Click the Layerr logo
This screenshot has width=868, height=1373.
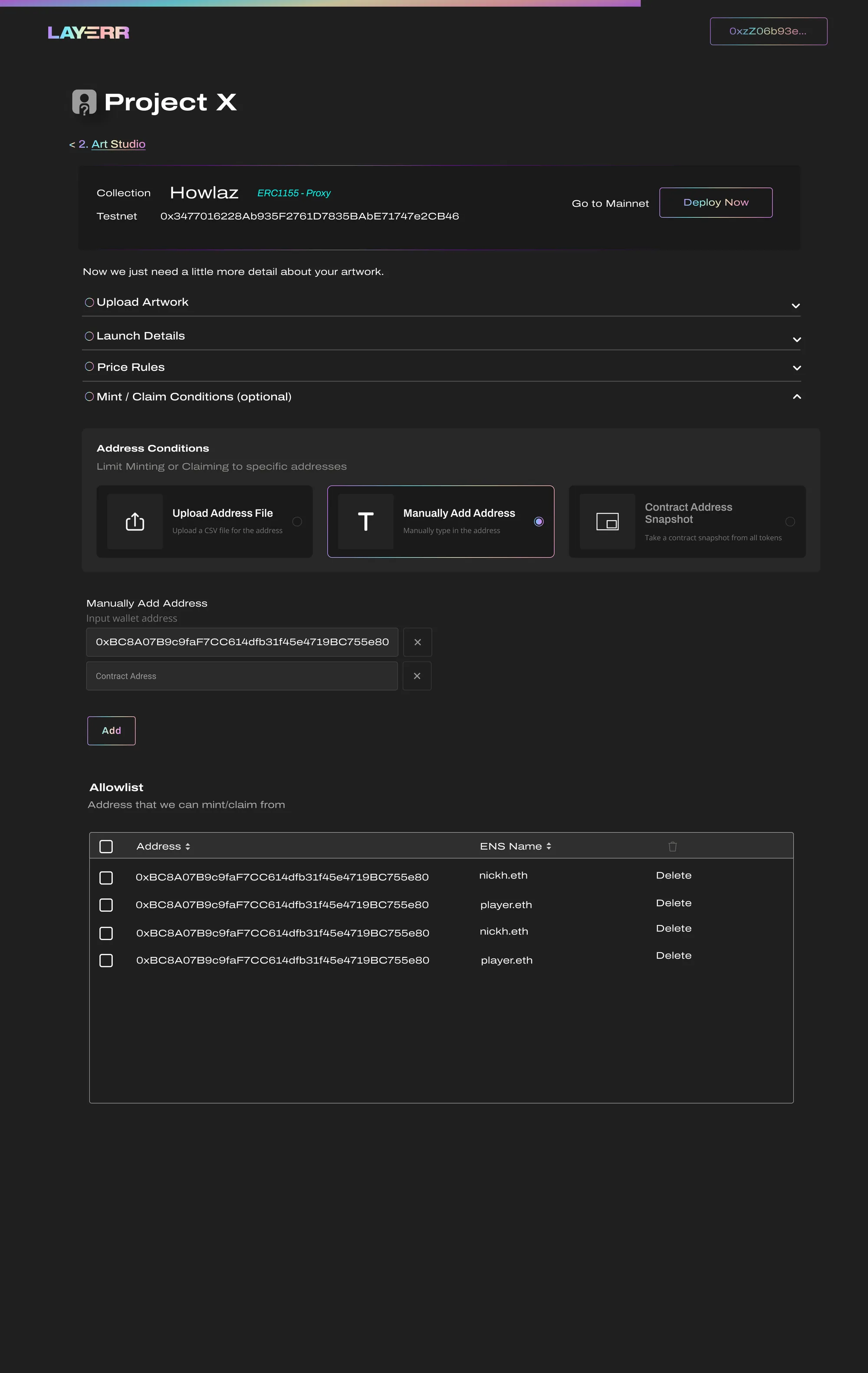tap(89, 33)
